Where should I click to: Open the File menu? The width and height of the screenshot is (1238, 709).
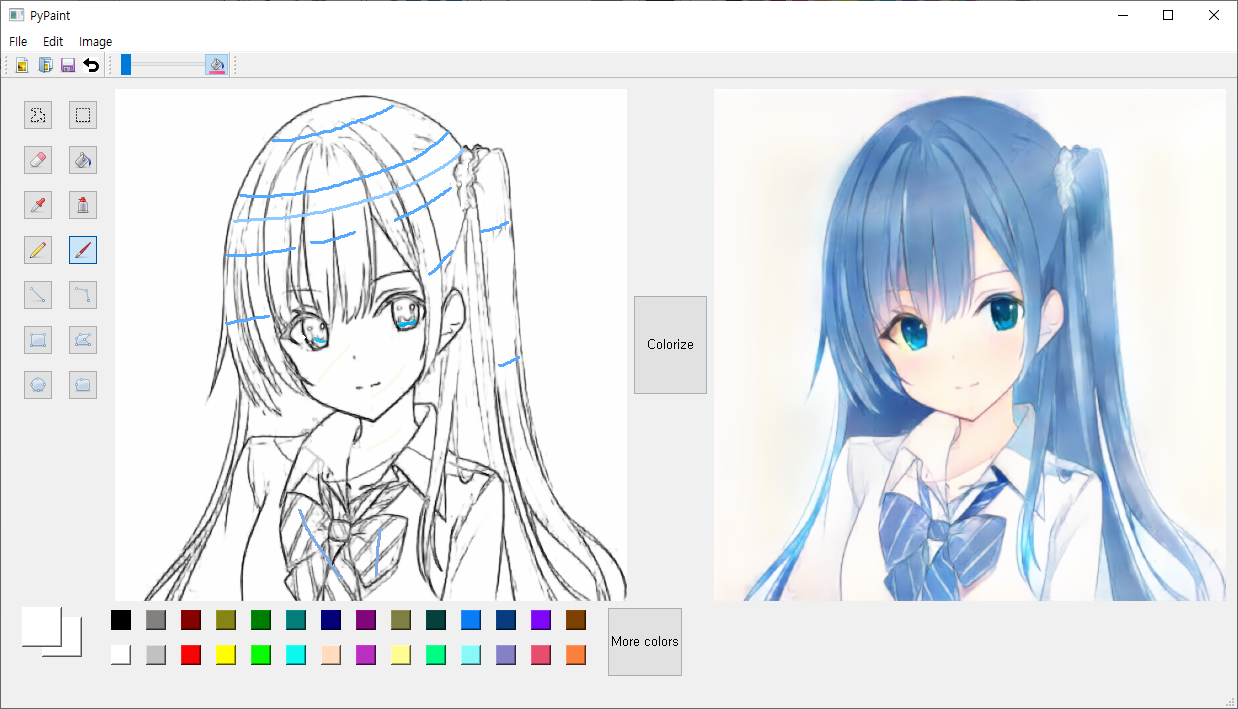pyautogui.click(x=18, y=42)
